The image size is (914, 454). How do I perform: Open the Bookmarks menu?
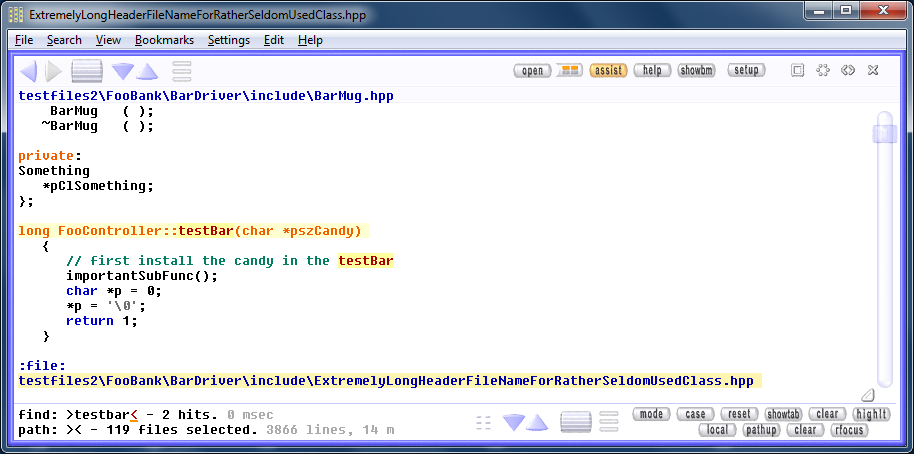pyautogui.click(x=164, y=40)
